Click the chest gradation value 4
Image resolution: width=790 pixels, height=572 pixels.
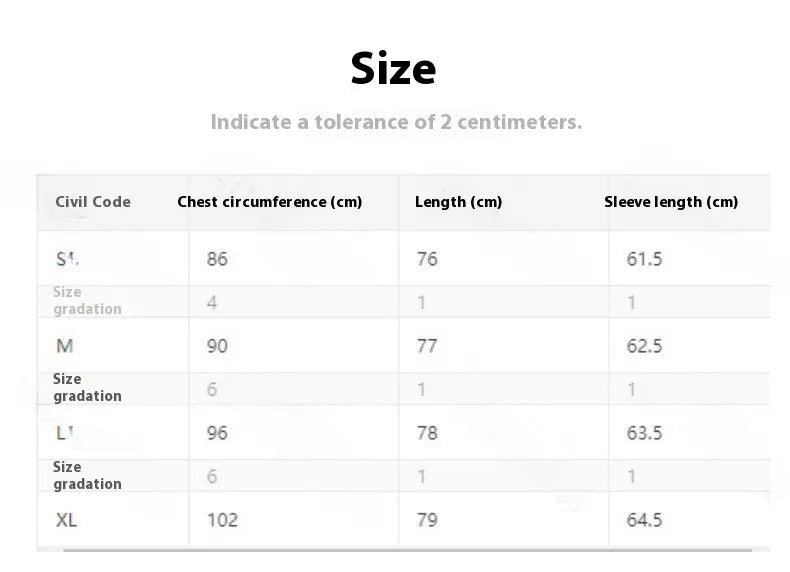[212, 302]
